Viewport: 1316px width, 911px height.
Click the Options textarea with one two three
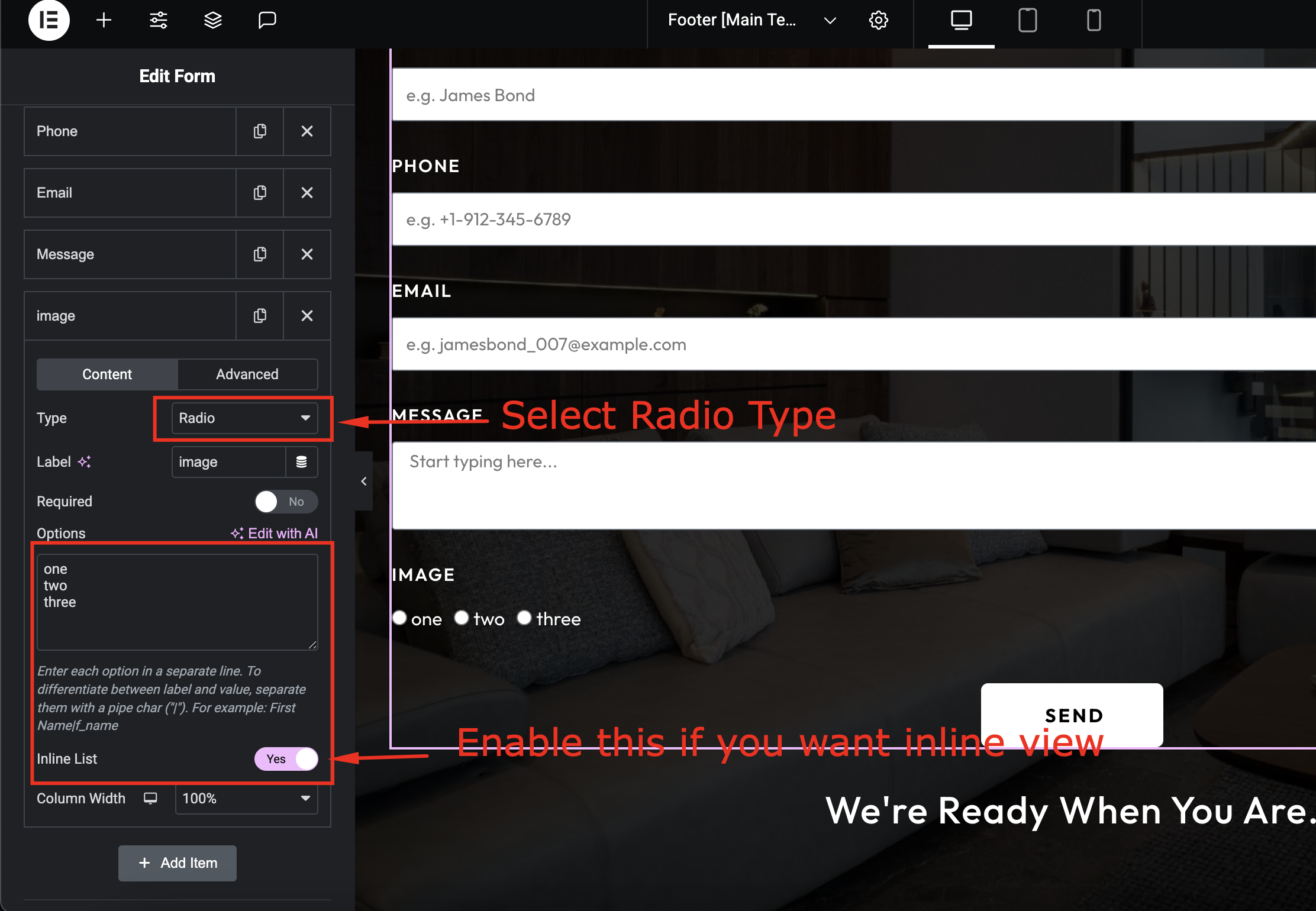(178, 602)
